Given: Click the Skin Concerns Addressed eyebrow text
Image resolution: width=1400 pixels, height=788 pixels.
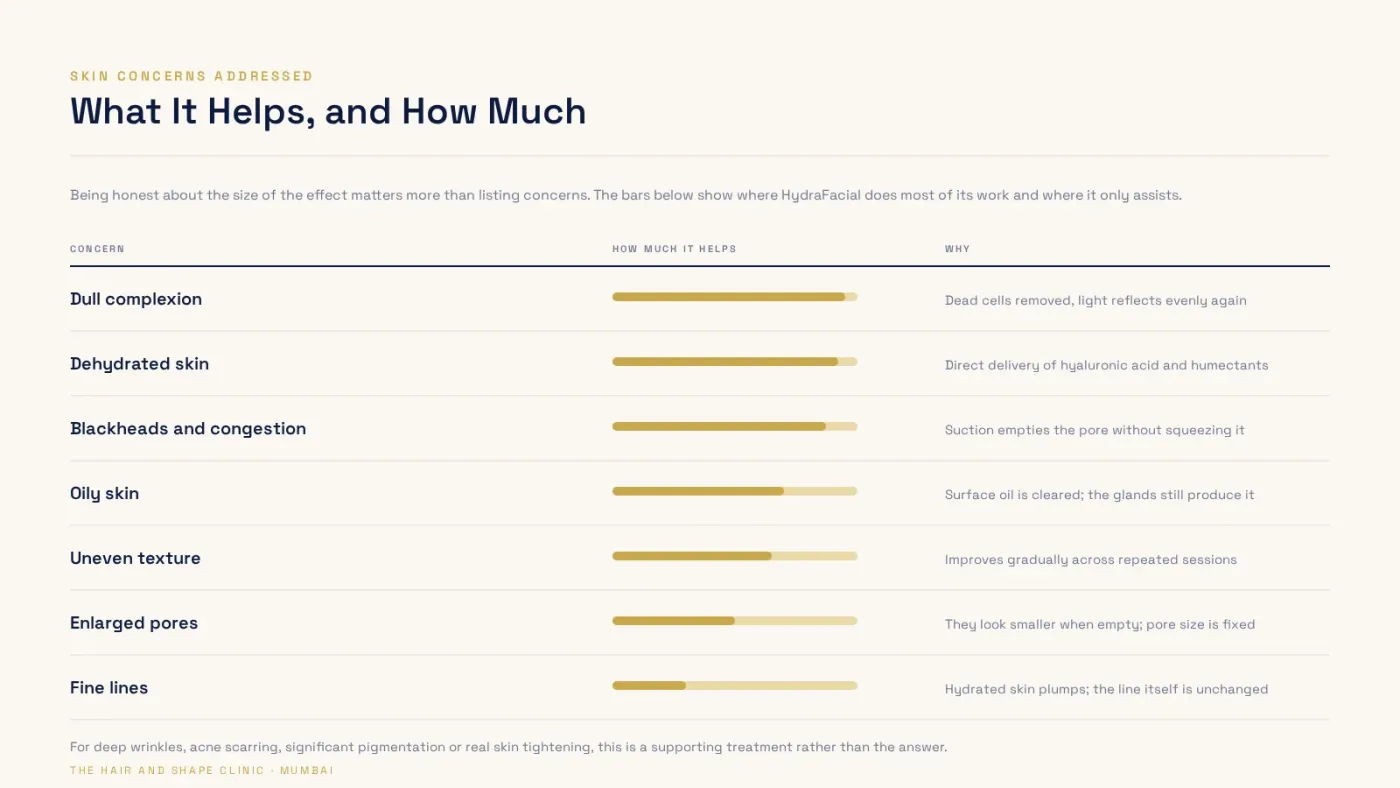Looking at the screenshot, I should [x=191, y=76].
